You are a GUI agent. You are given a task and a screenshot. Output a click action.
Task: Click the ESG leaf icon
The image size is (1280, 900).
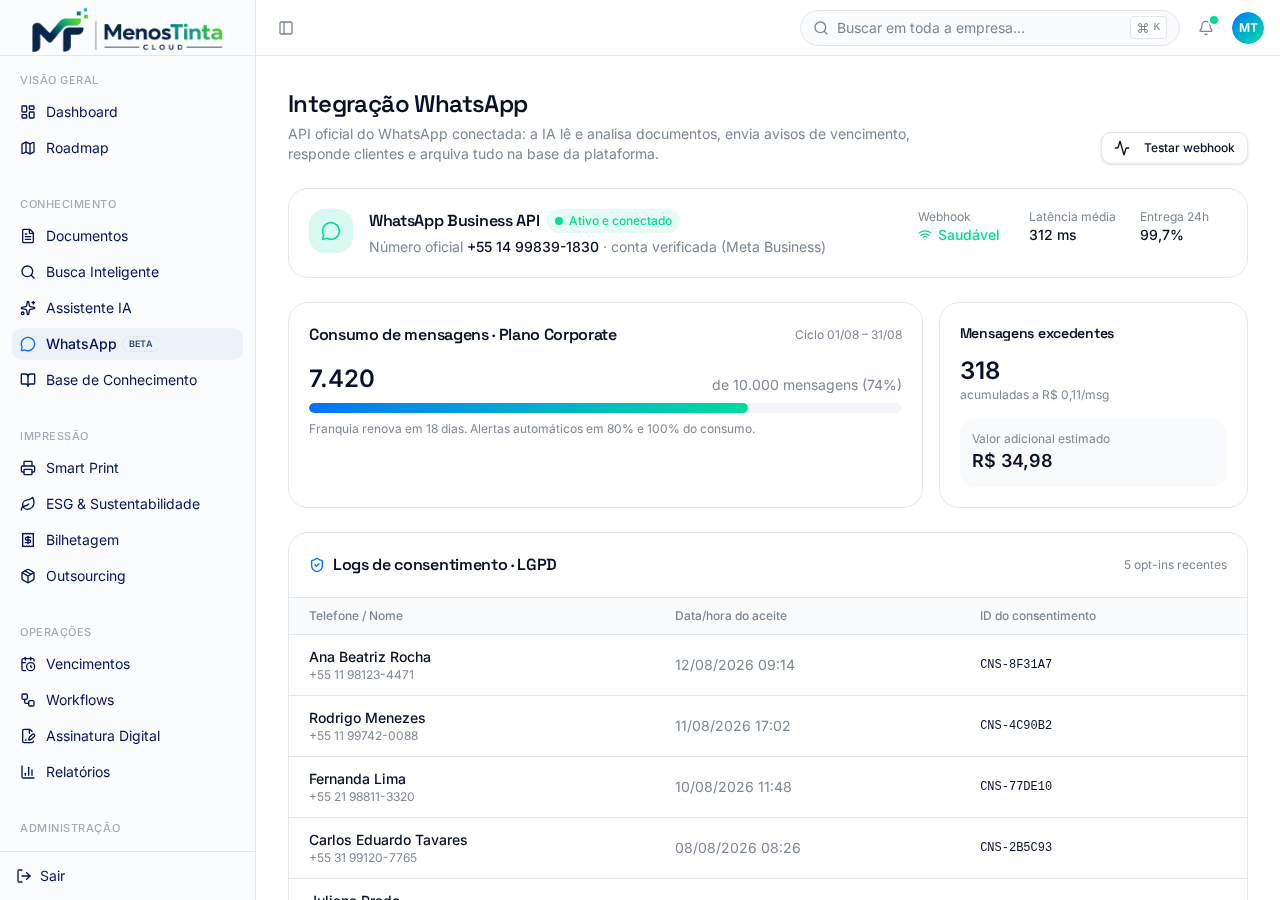[x=28, y=504]
